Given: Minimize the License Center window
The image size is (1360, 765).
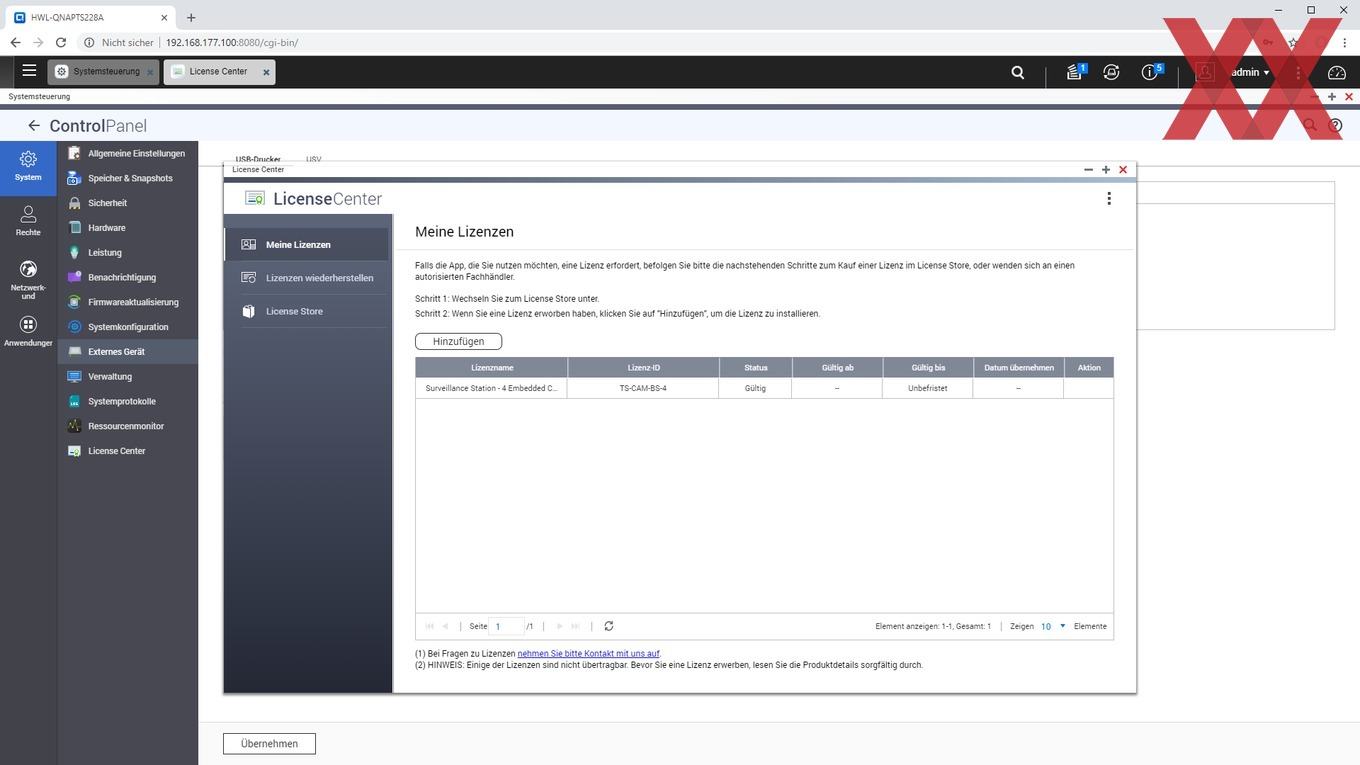Looking at the screenshot, I should click(x=1088, y=170).
